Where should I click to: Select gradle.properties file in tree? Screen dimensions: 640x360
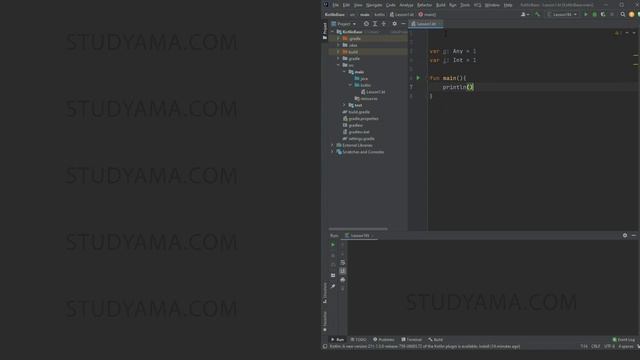(360, 118)
